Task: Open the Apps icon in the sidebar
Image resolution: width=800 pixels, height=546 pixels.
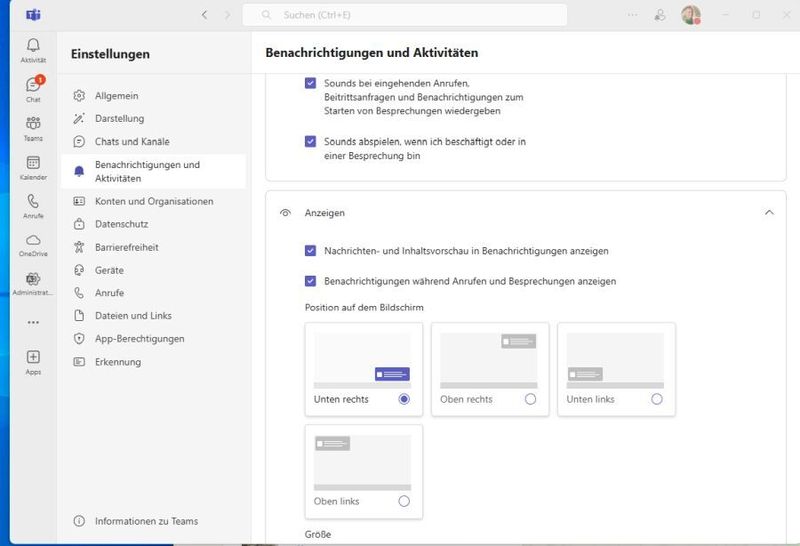Action: tap(33, 359)
